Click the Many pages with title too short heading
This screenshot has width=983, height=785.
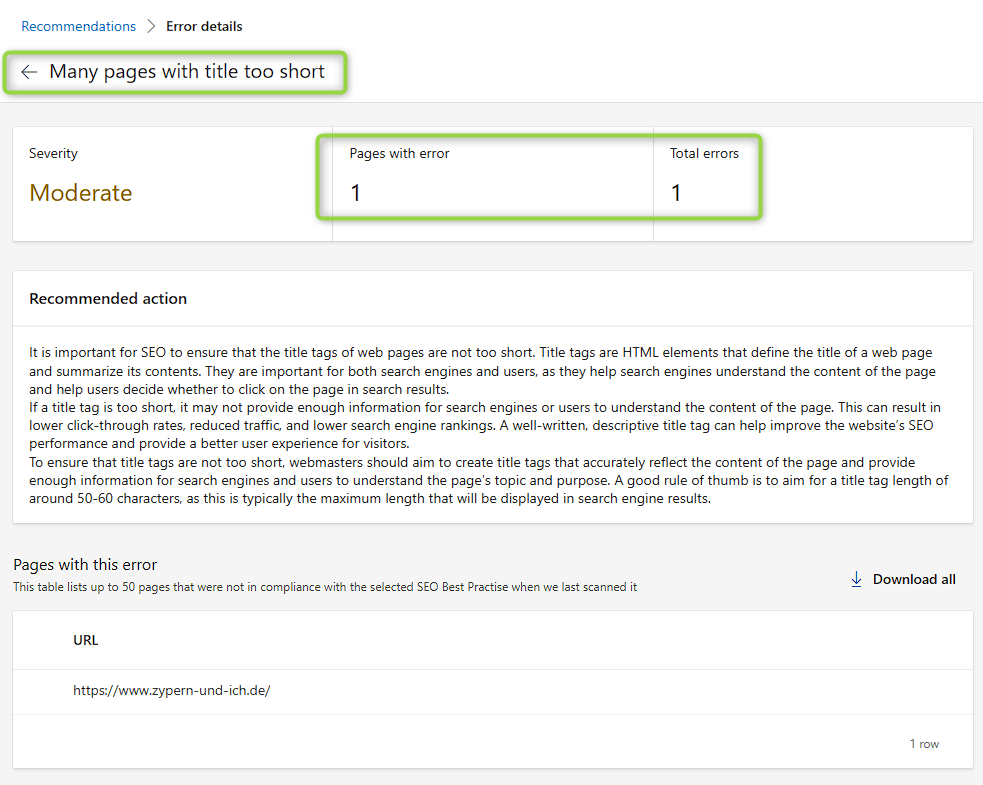(190, 71)
